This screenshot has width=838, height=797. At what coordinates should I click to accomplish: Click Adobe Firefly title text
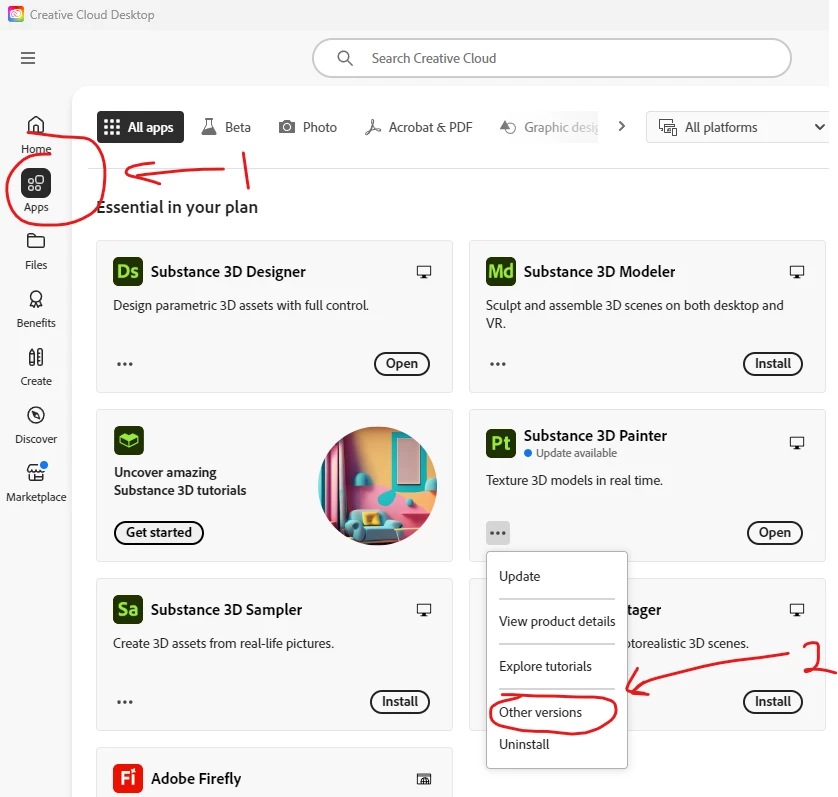click(x=196, y=778)
